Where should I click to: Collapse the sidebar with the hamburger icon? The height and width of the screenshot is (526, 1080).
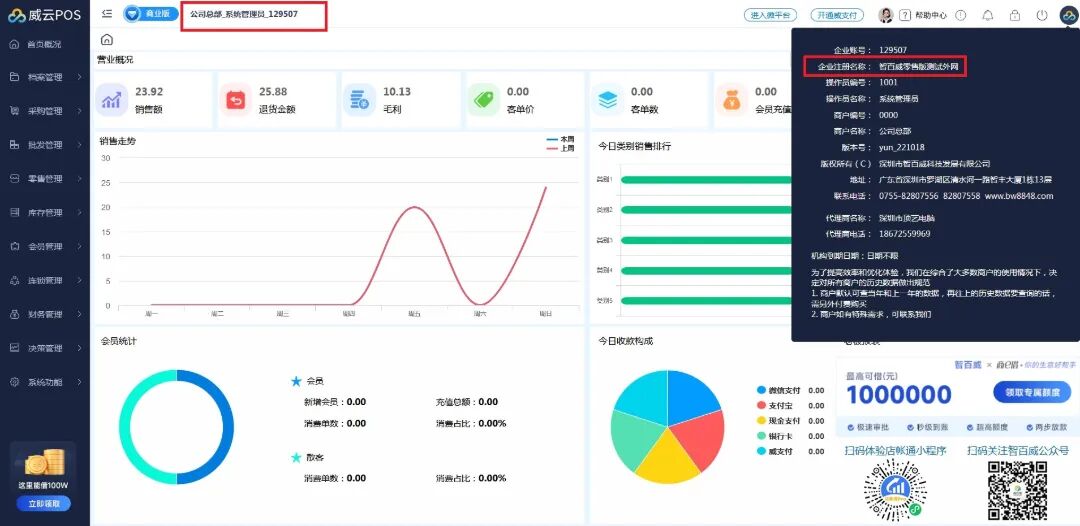tap(107, 13)
